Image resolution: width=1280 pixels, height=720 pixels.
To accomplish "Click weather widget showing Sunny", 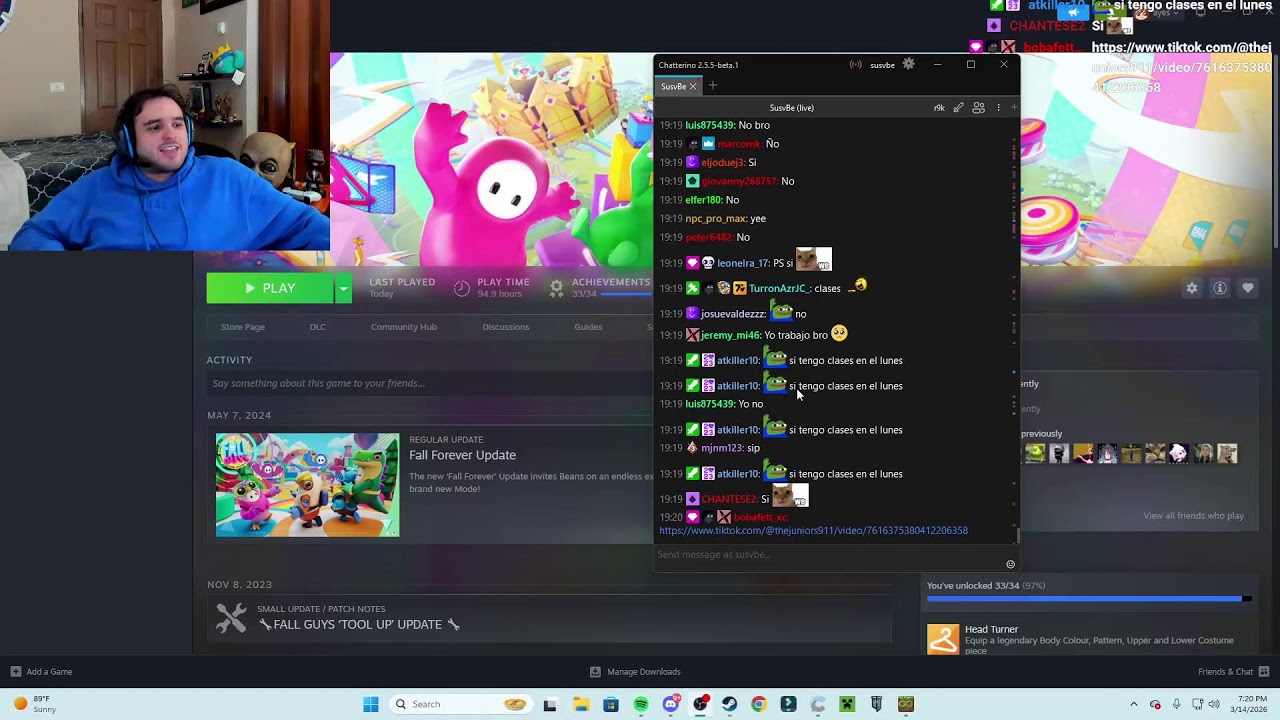I will pos(33,704).
